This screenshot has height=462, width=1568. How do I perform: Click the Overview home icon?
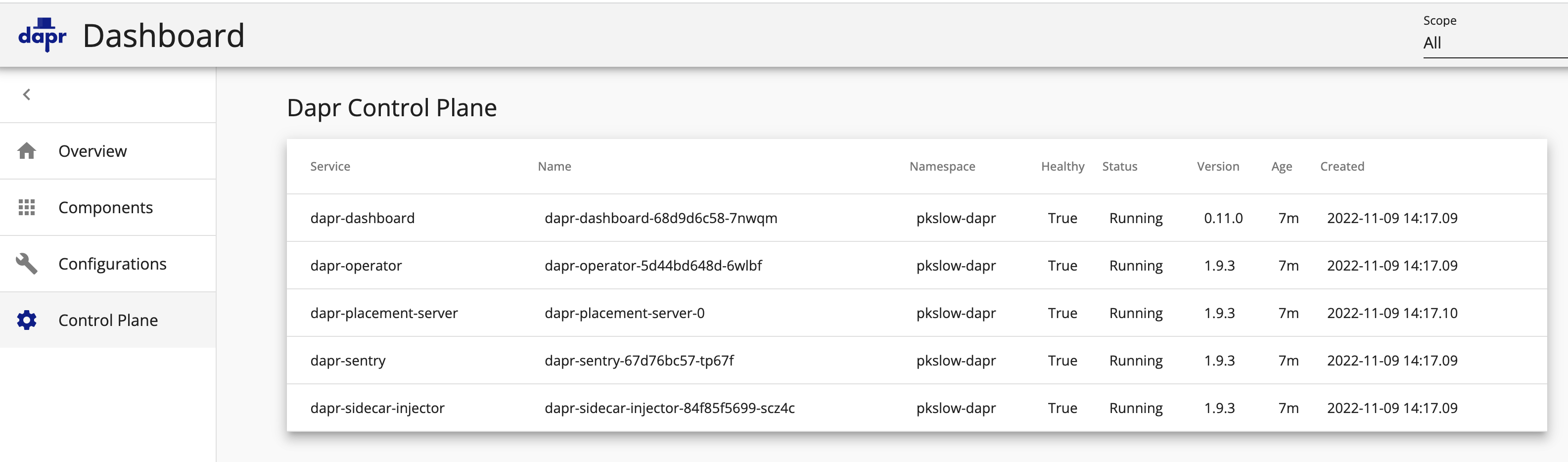click(27, 150)
